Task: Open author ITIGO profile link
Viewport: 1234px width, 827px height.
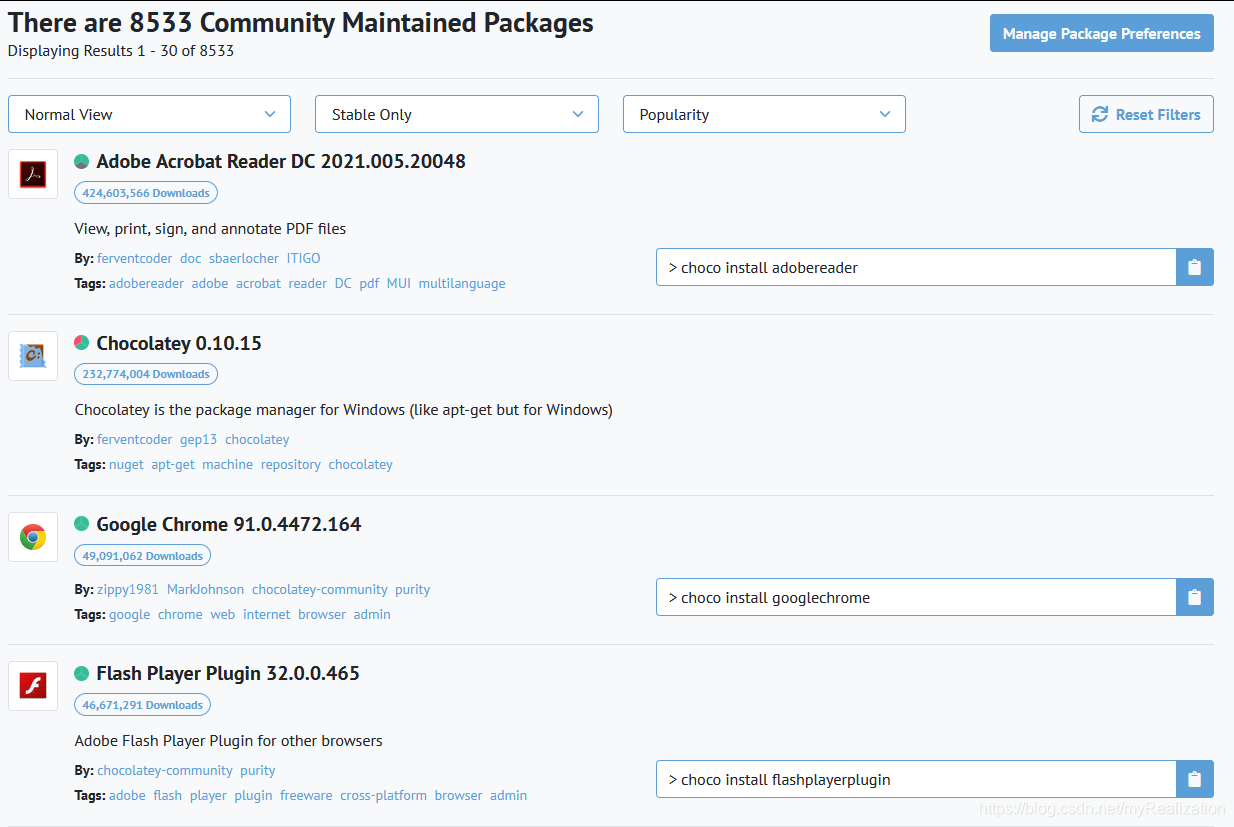Action: click(x=304, y=258)
